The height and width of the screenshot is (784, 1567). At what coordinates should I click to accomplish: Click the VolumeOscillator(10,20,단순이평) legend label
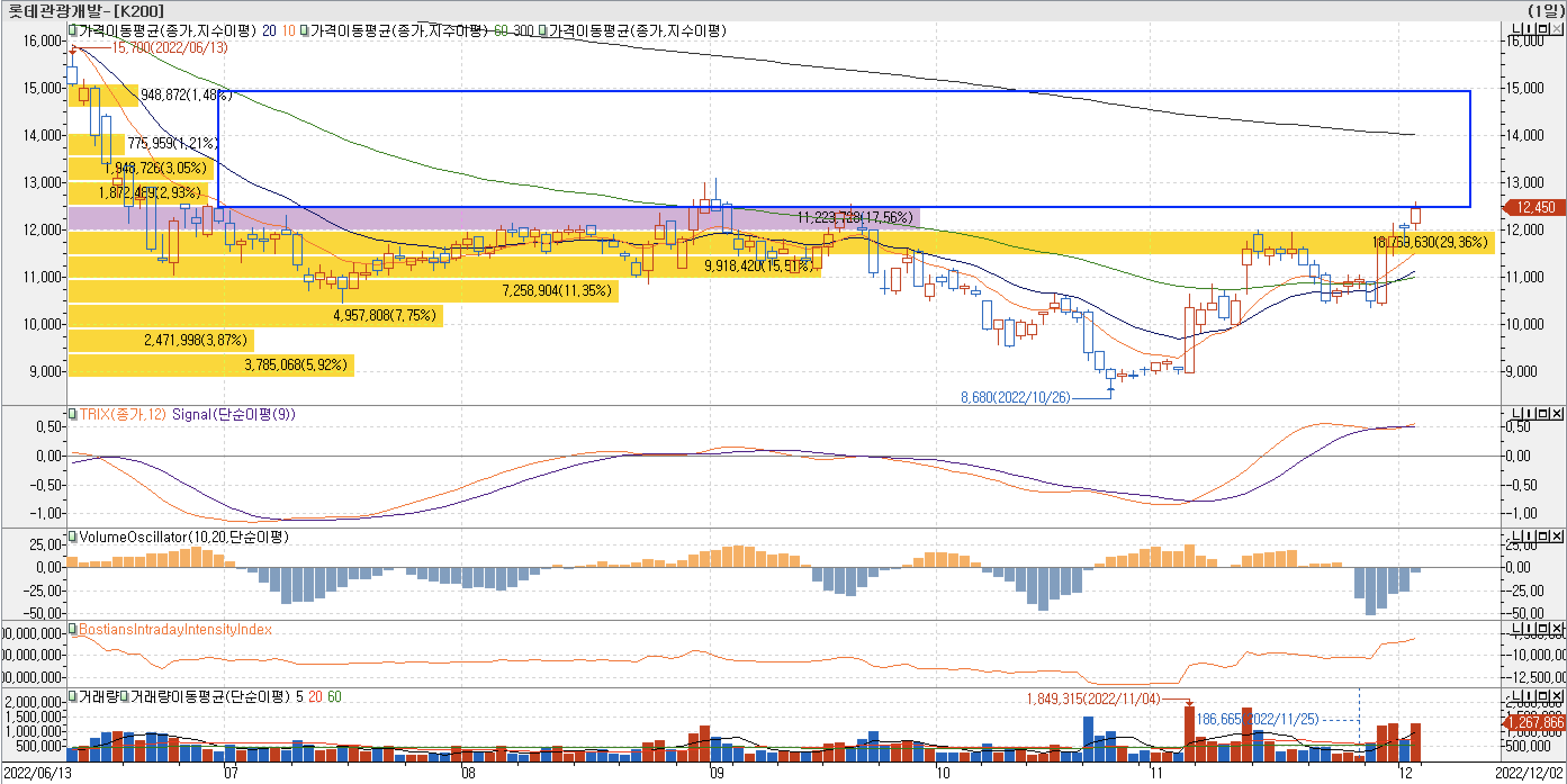tap(184, 537)
